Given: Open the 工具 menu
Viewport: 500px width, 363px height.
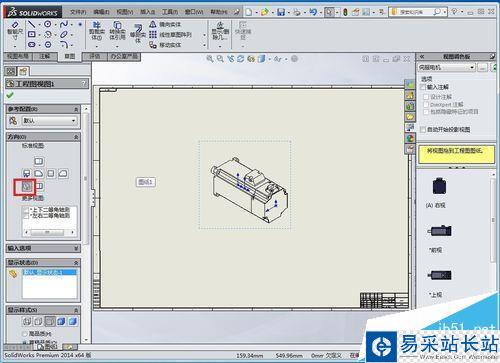Looking at the screenshot, I should coord(170,12).
